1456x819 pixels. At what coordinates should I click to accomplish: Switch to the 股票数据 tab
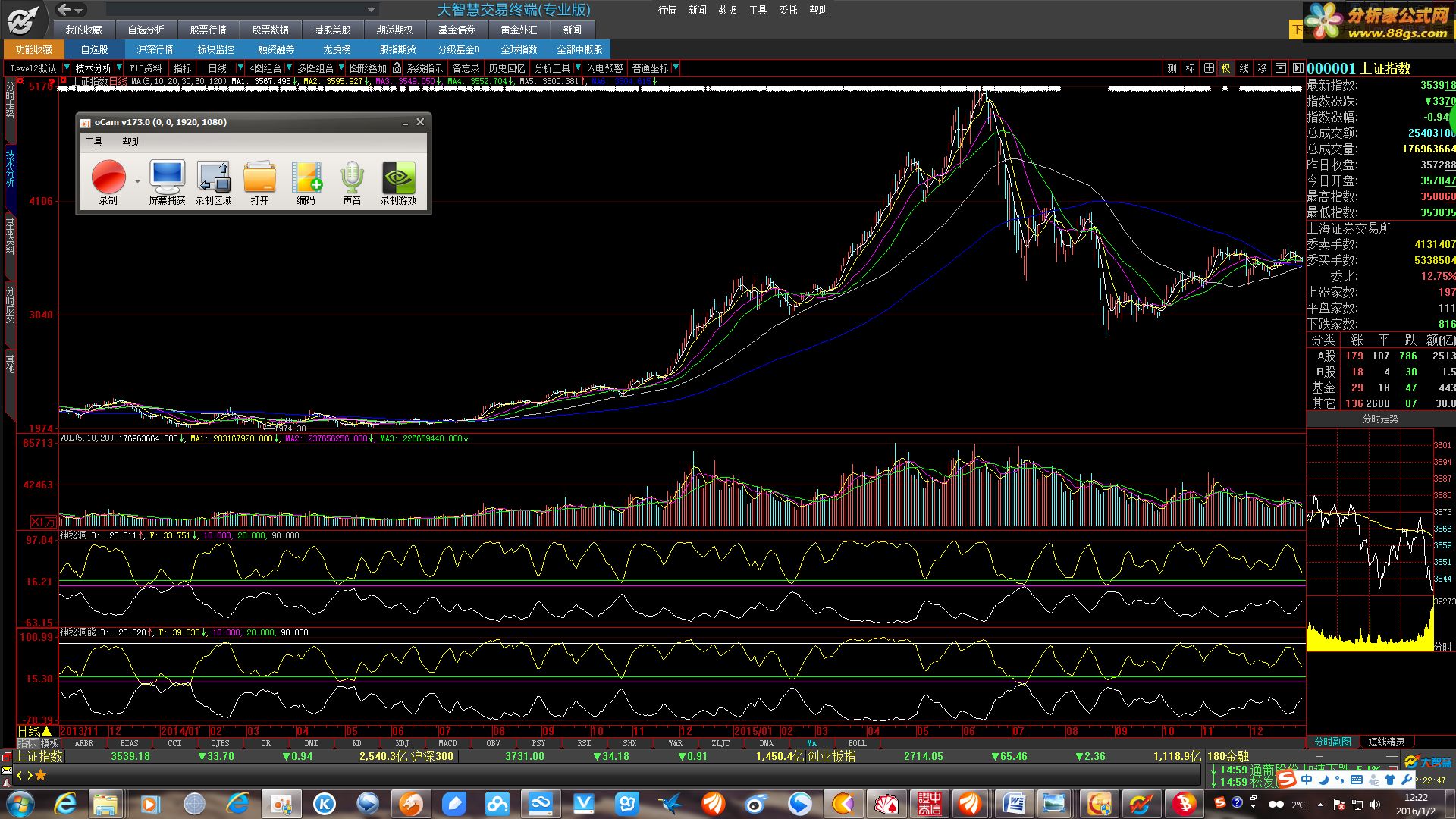pos(270,30)
